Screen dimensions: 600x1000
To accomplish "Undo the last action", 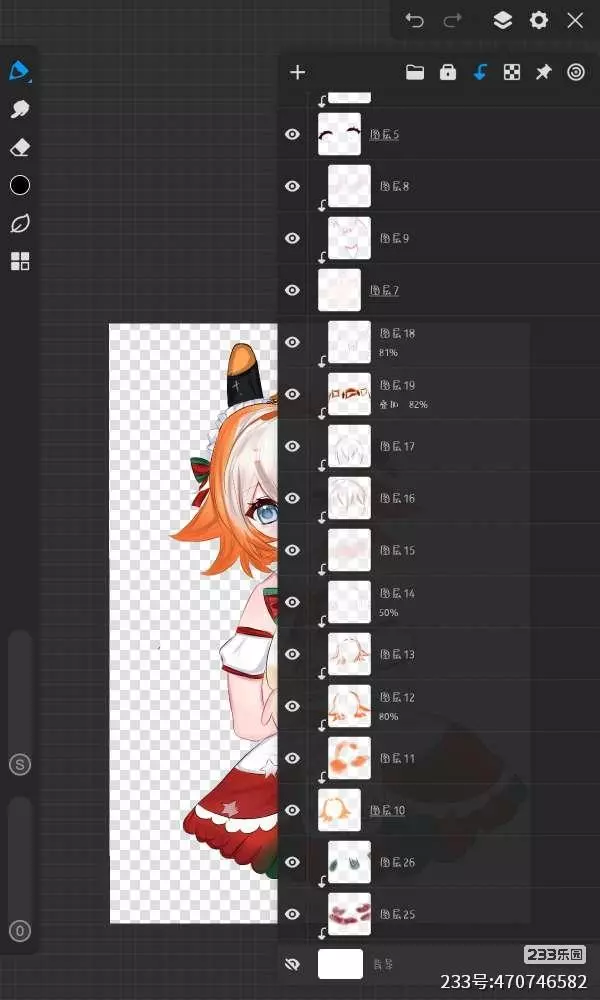I will point(414,21).
